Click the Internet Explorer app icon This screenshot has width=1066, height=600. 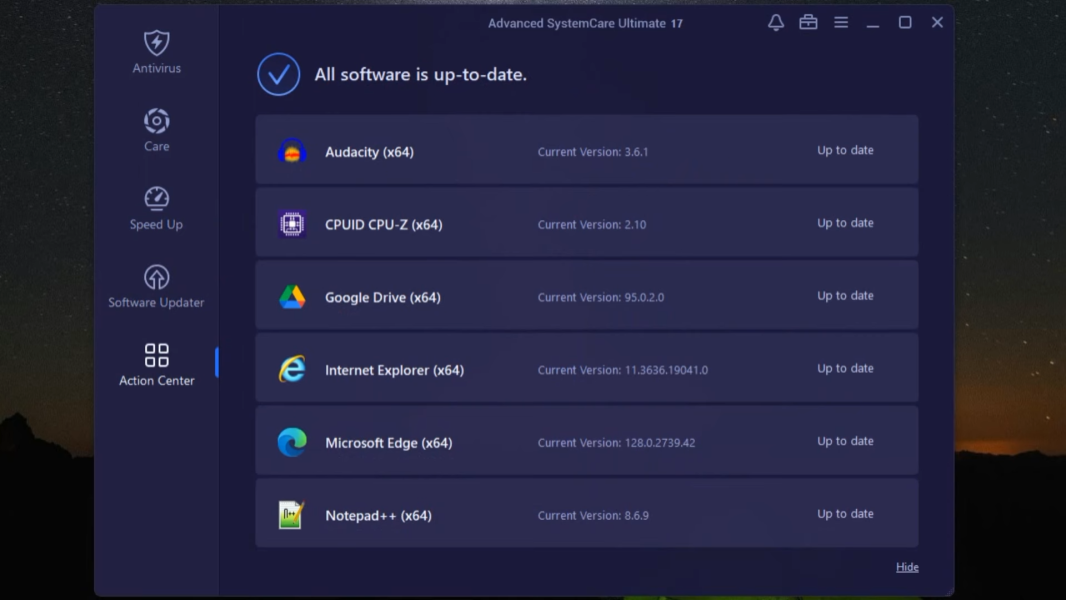(292, 369)
